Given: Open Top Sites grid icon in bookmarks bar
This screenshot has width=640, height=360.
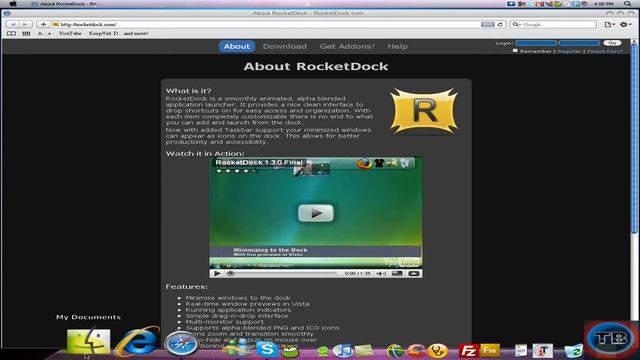Looking at the screenshot, I should [26, 33].
